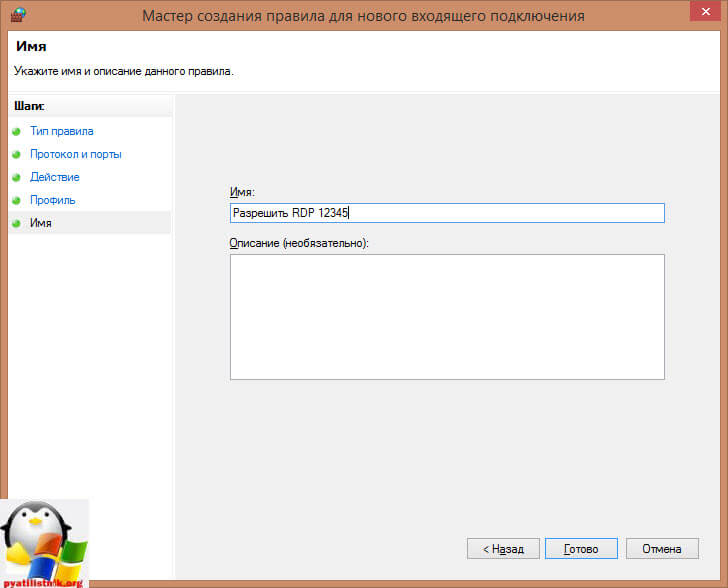Image resolution: width=728 pixels, height=588 pixels.
Task: Select the Имя step in sidebar
Action: (x=41, y=223)
